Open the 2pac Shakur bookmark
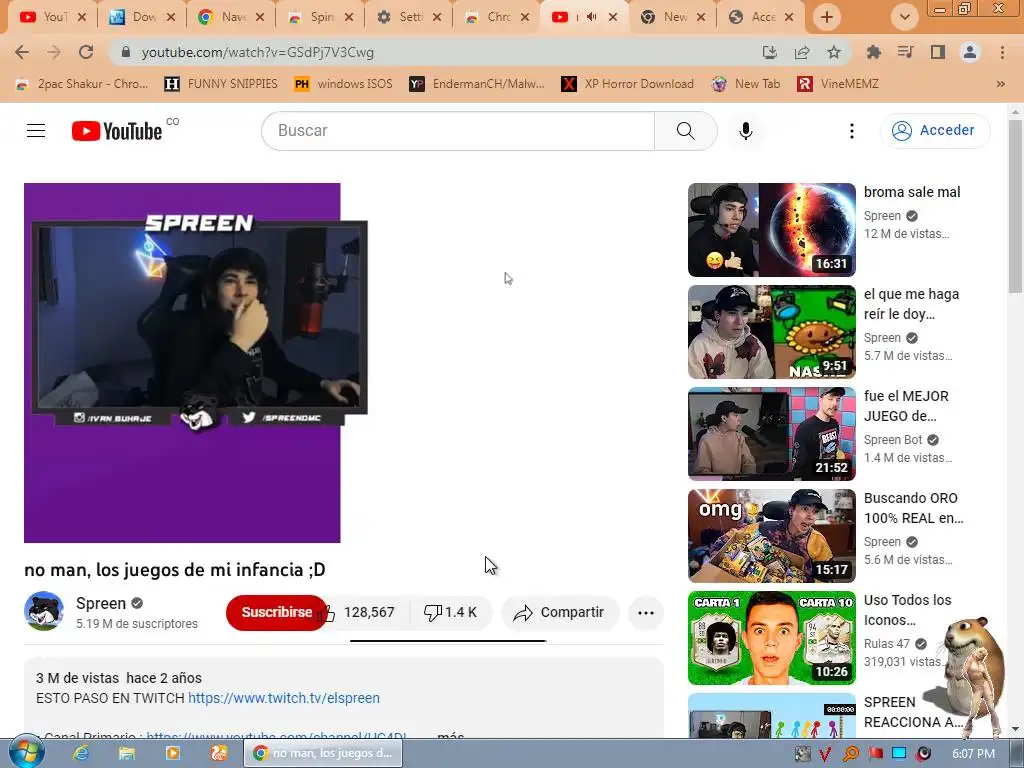Viewport: 1024px width, 768px height. (x=82, y=84)
